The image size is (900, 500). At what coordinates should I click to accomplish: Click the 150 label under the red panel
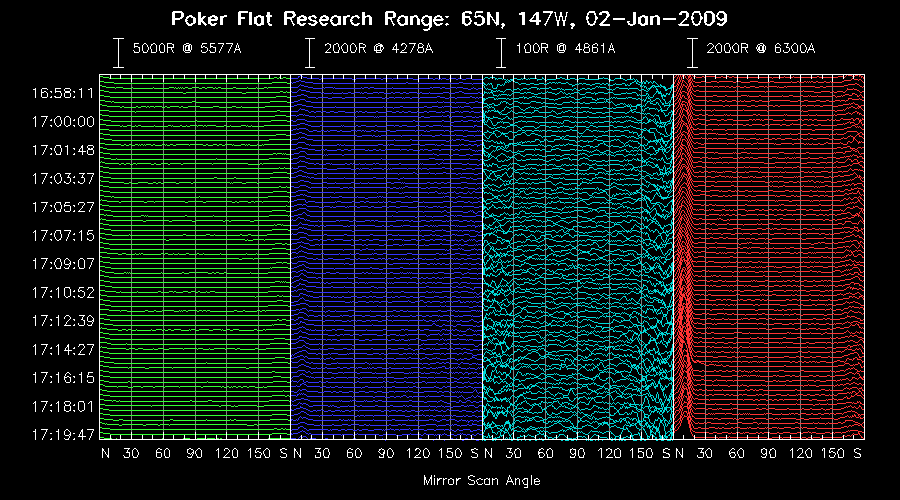coord(832,454)
